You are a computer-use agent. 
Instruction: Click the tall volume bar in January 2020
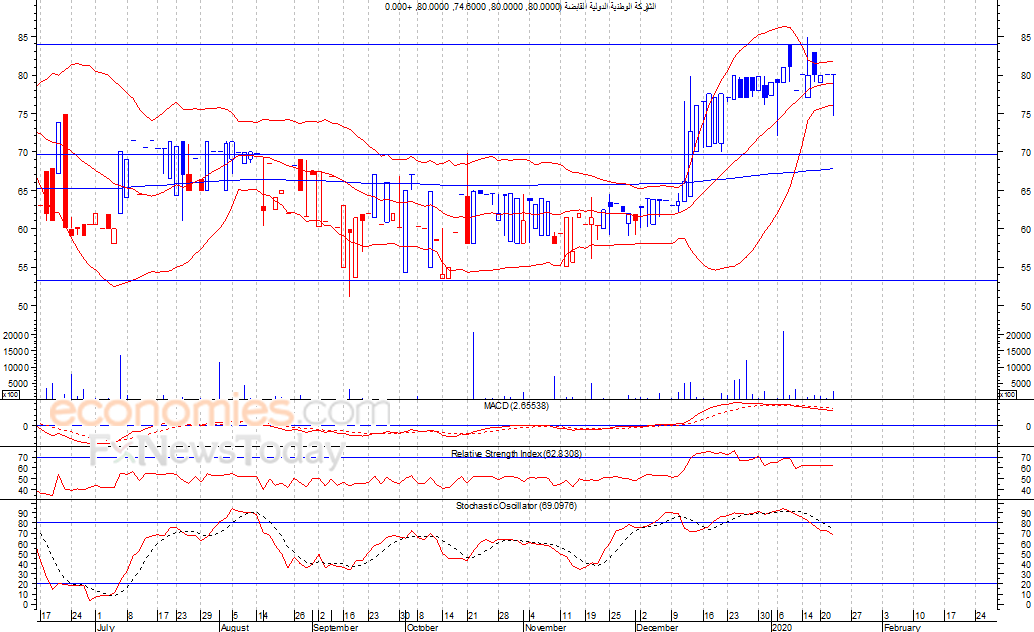pos(783,365)
